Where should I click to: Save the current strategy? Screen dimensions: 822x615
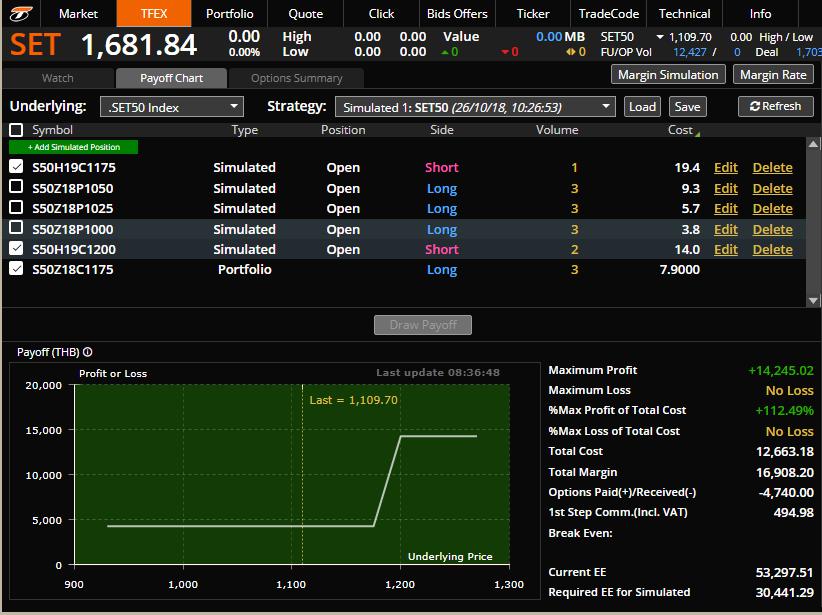pos(687,106)
